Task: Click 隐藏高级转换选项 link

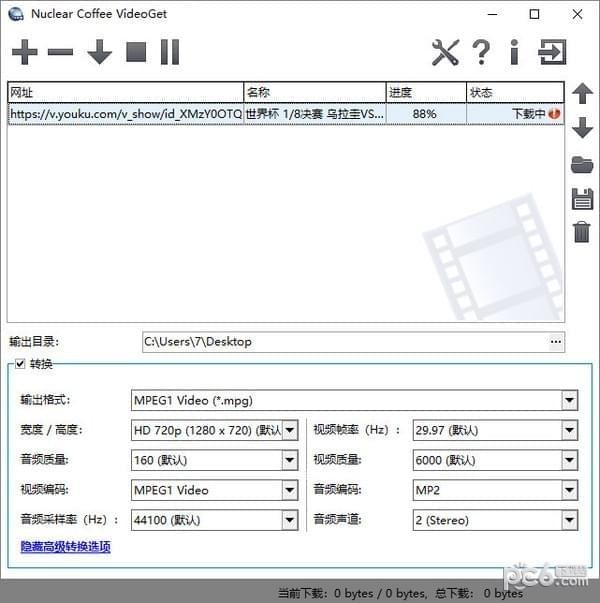Action: coord(66,546)
